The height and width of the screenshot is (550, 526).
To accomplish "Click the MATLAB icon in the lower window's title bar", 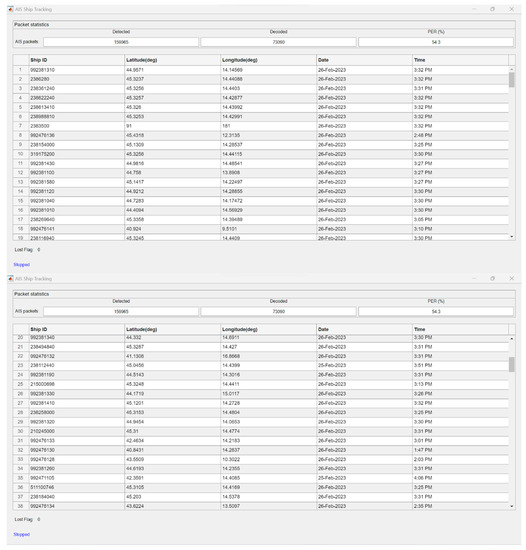I will pyautogui.click(x=11, y=279).
